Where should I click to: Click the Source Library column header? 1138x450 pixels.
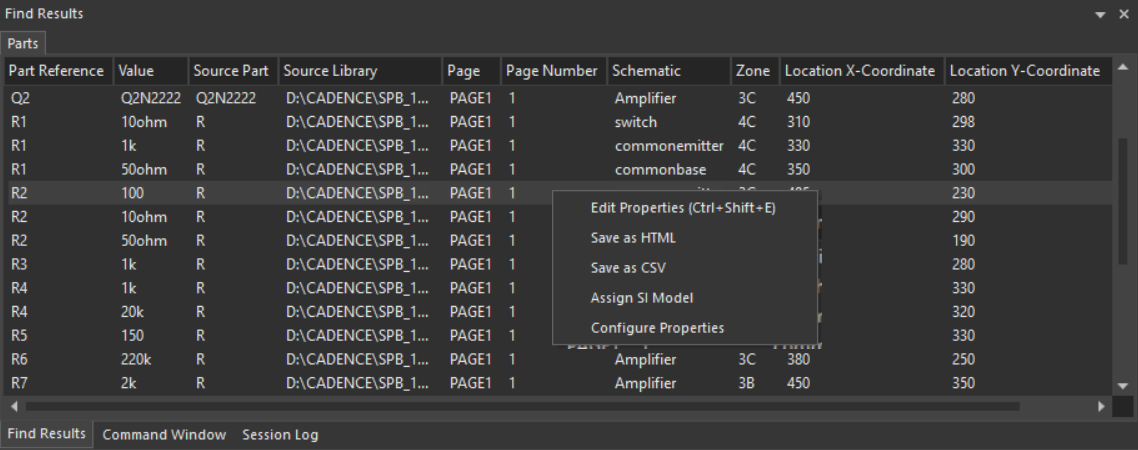pyautogui.click(x=330, y=71)
